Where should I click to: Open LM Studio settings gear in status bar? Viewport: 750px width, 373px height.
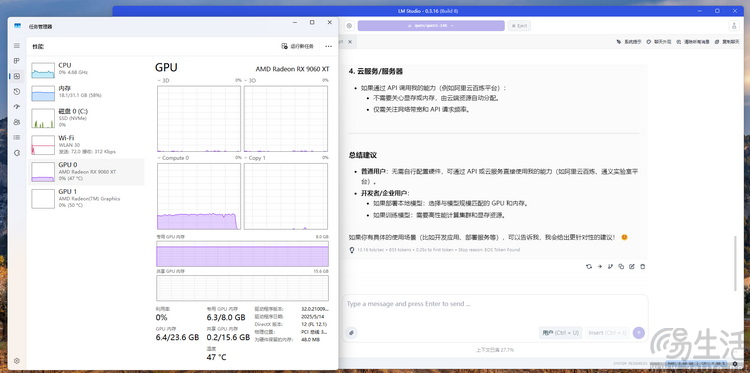(735, 364)
